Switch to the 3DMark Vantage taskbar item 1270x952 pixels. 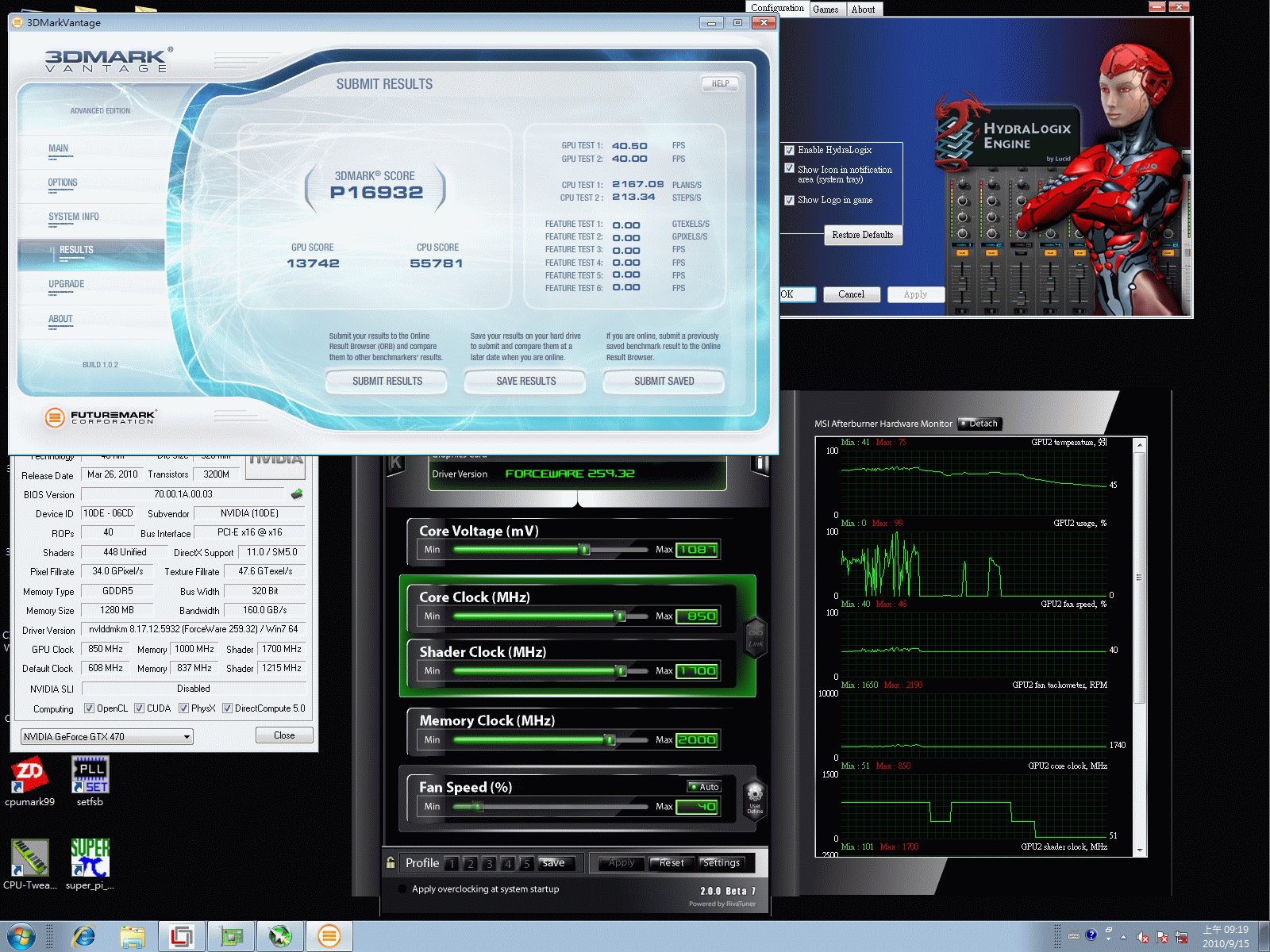pos(329,937)
